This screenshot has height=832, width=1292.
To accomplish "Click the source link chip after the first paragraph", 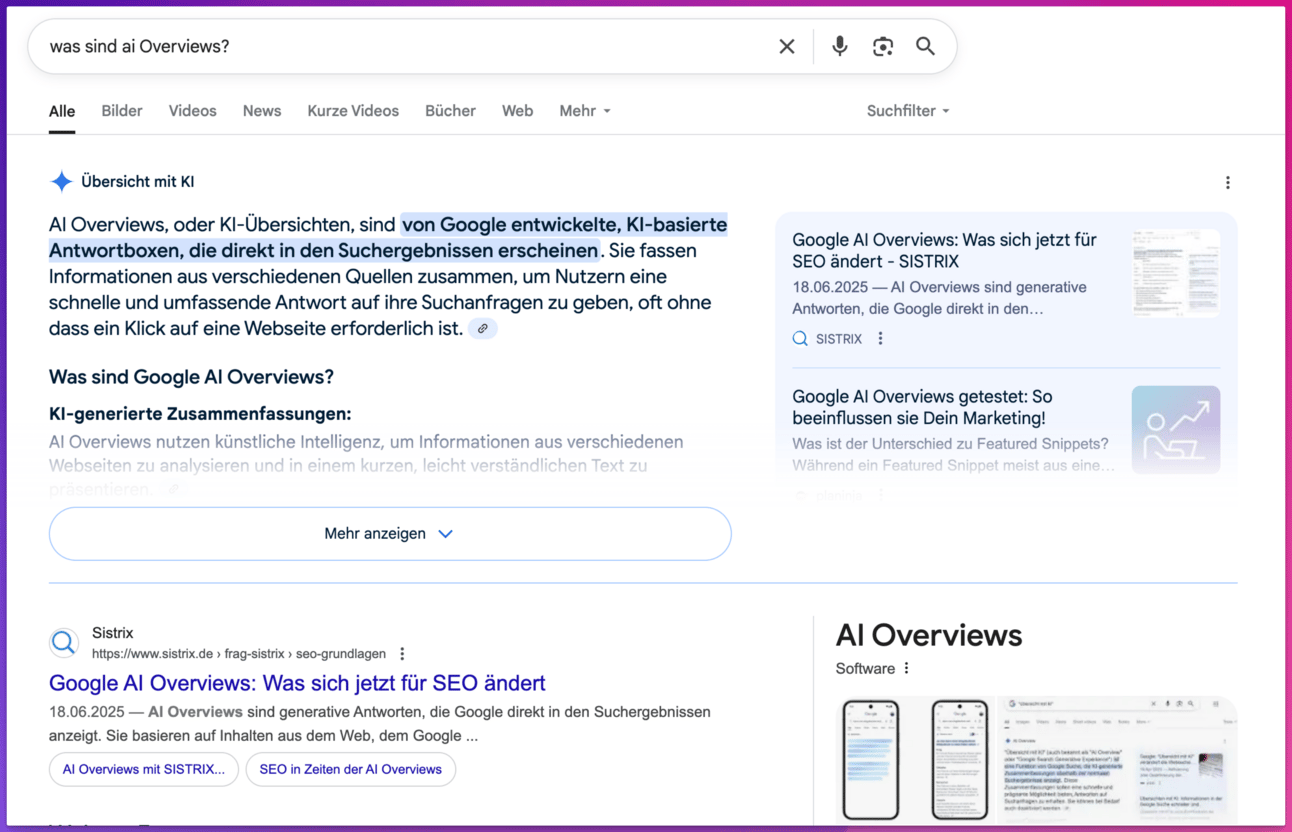I will pyautogui.click(x=483, y=328).
